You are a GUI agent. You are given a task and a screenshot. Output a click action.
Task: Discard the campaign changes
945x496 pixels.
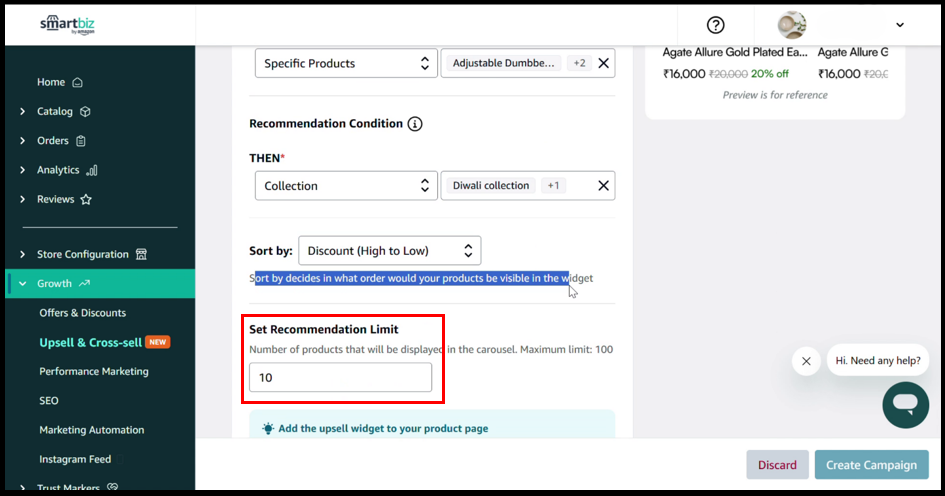(x=777, y=465)
